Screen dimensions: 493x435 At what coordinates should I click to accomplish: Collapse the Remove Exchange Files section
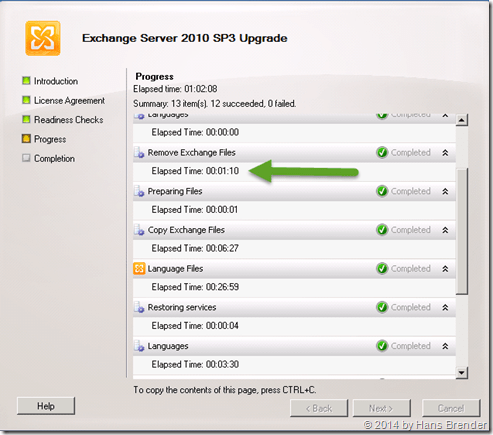pos(445,153)
